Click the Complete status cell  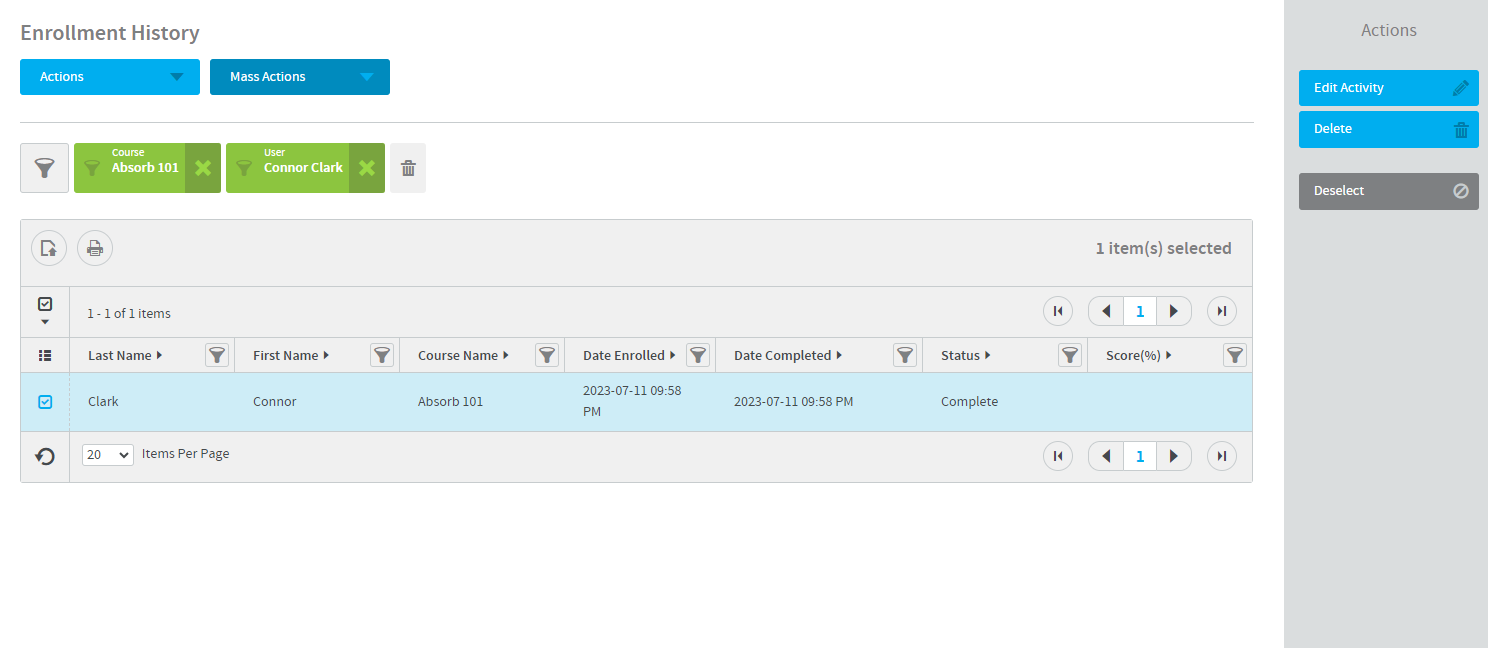pos(969,402)
